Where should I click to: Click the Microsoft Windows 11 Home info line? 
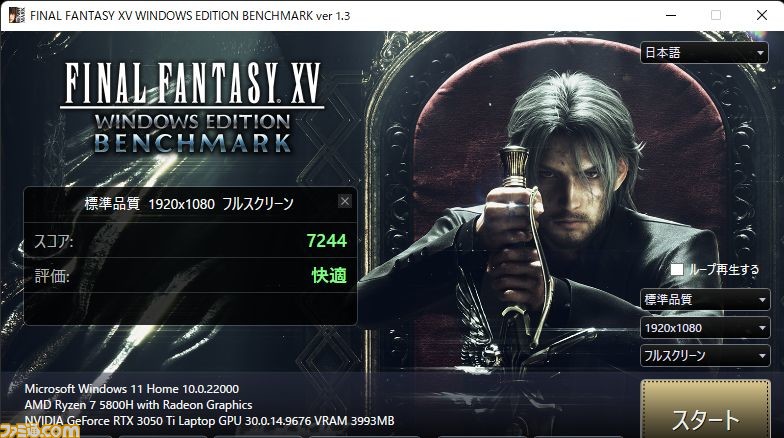132,389
